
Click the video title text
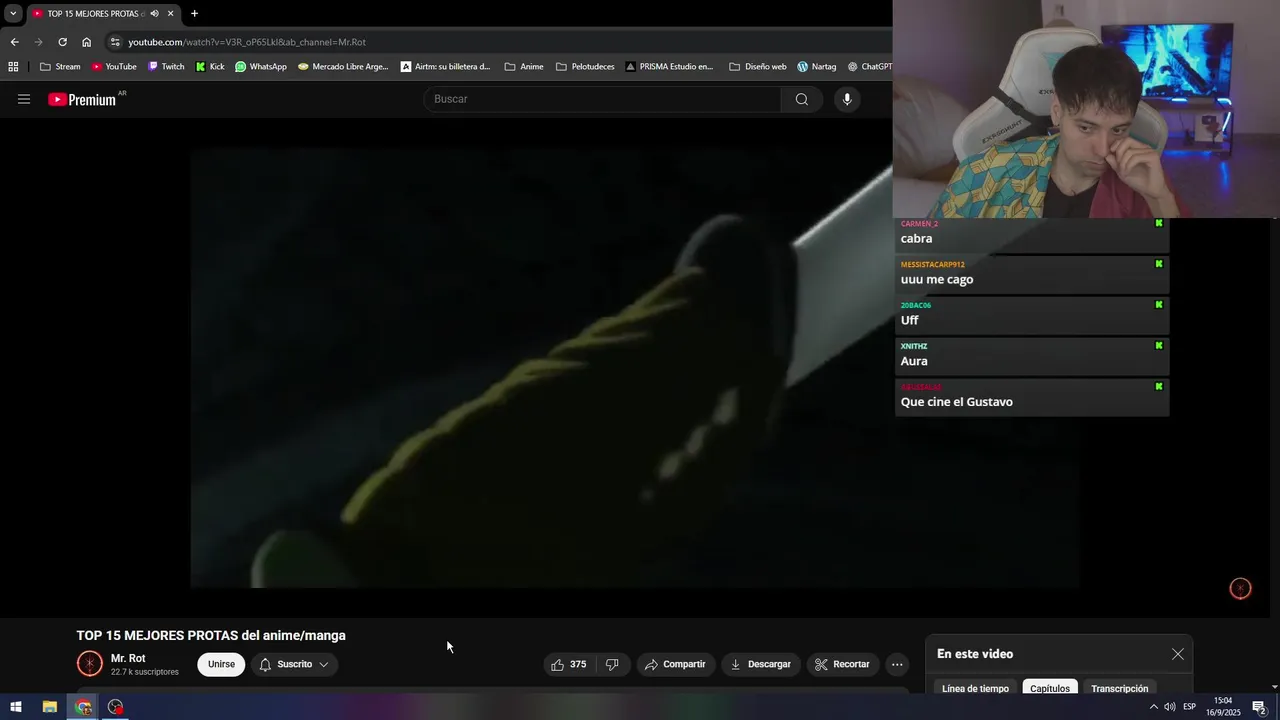point(211,635)
